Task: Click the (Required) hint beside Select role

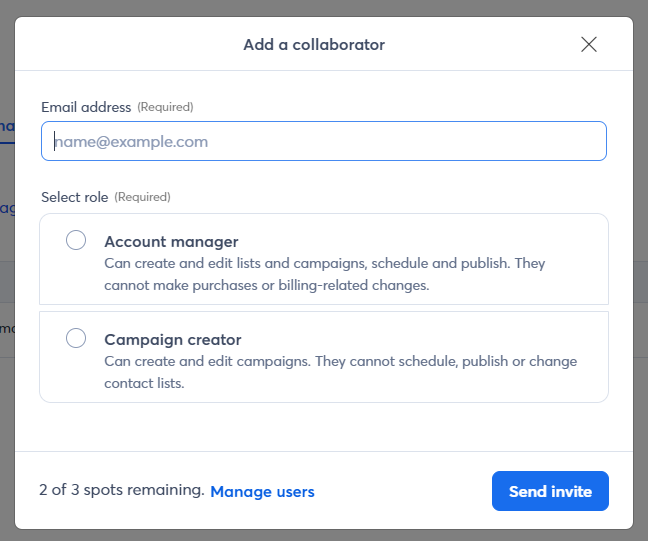Action: (143, 197)
